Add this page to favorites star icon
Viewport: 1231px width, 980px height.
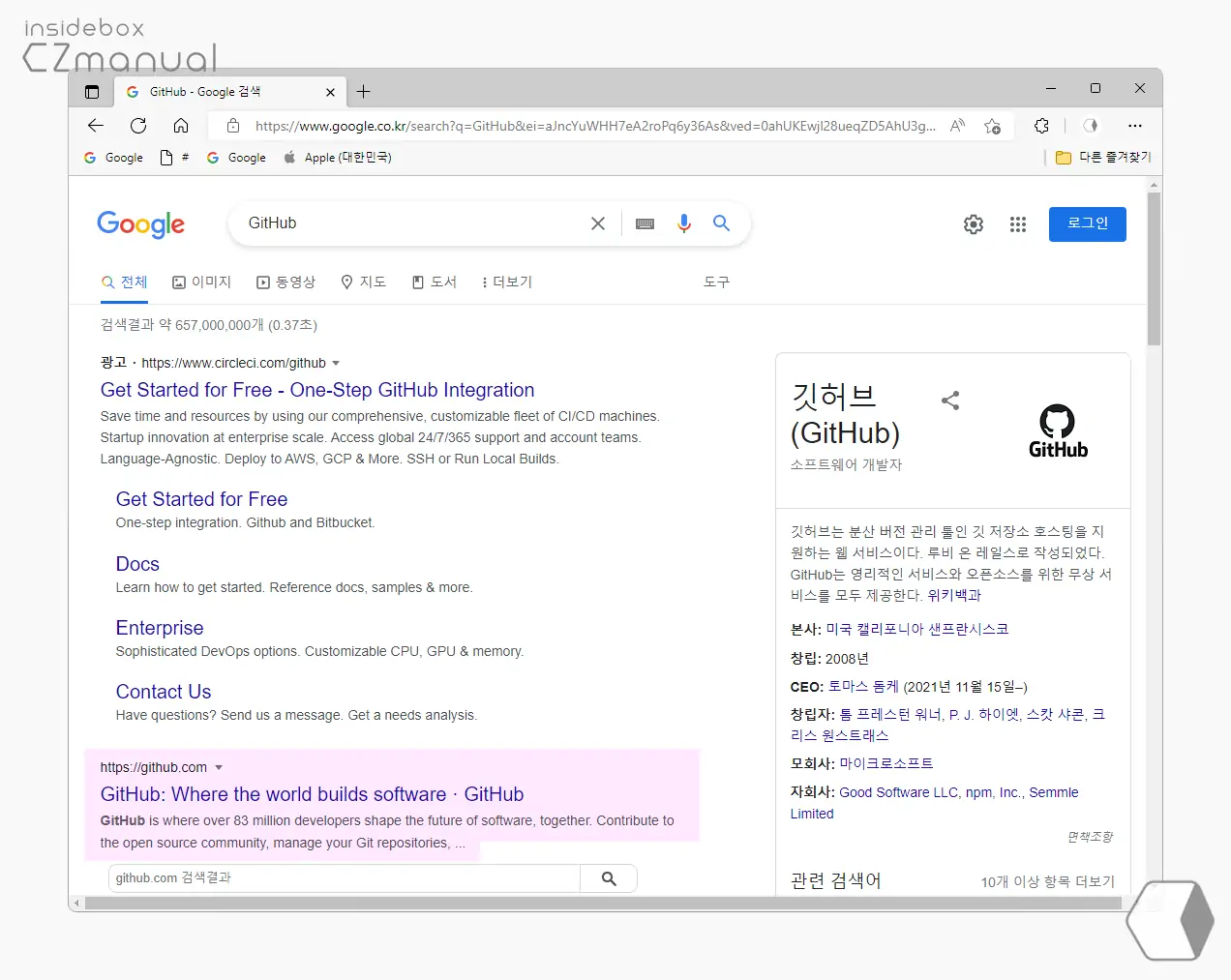[x=992, y=126]
